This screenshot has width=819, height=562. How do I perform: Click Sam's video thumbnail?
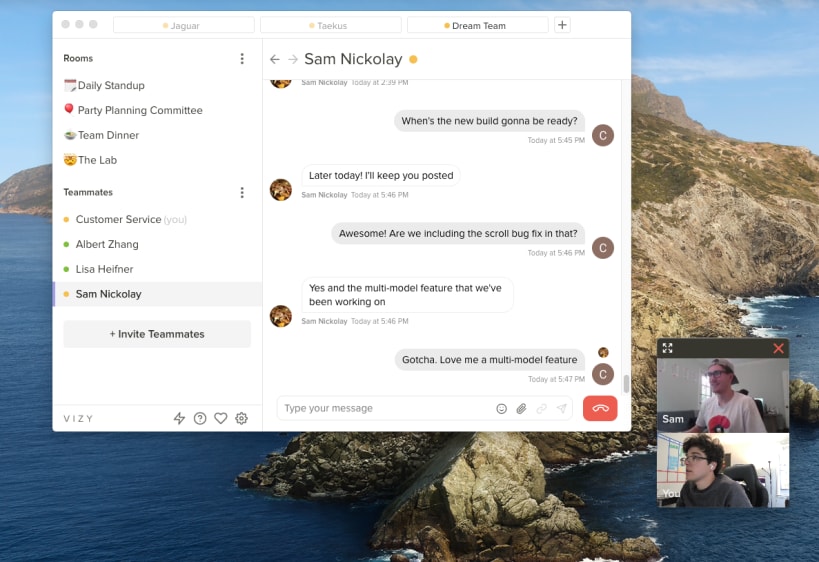[x=723, y=395]
